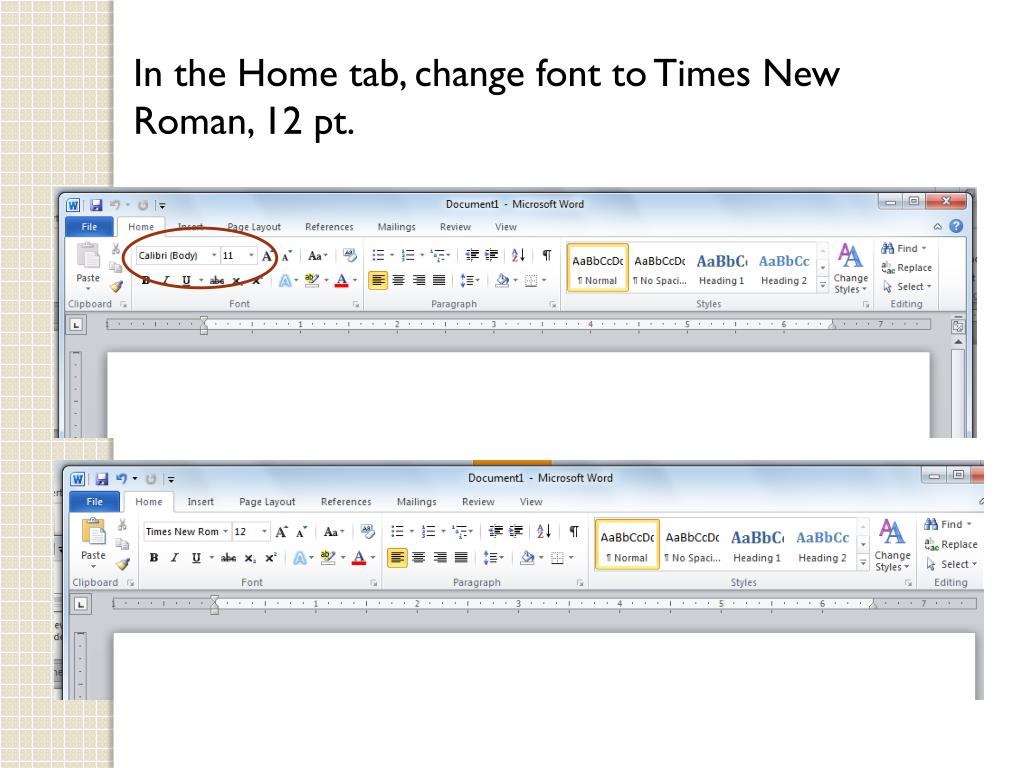This screenshot has height=768, width=1024.
Task: Click Decrease Indent in Times New Roman window
Action: click(x=496, y=532)
